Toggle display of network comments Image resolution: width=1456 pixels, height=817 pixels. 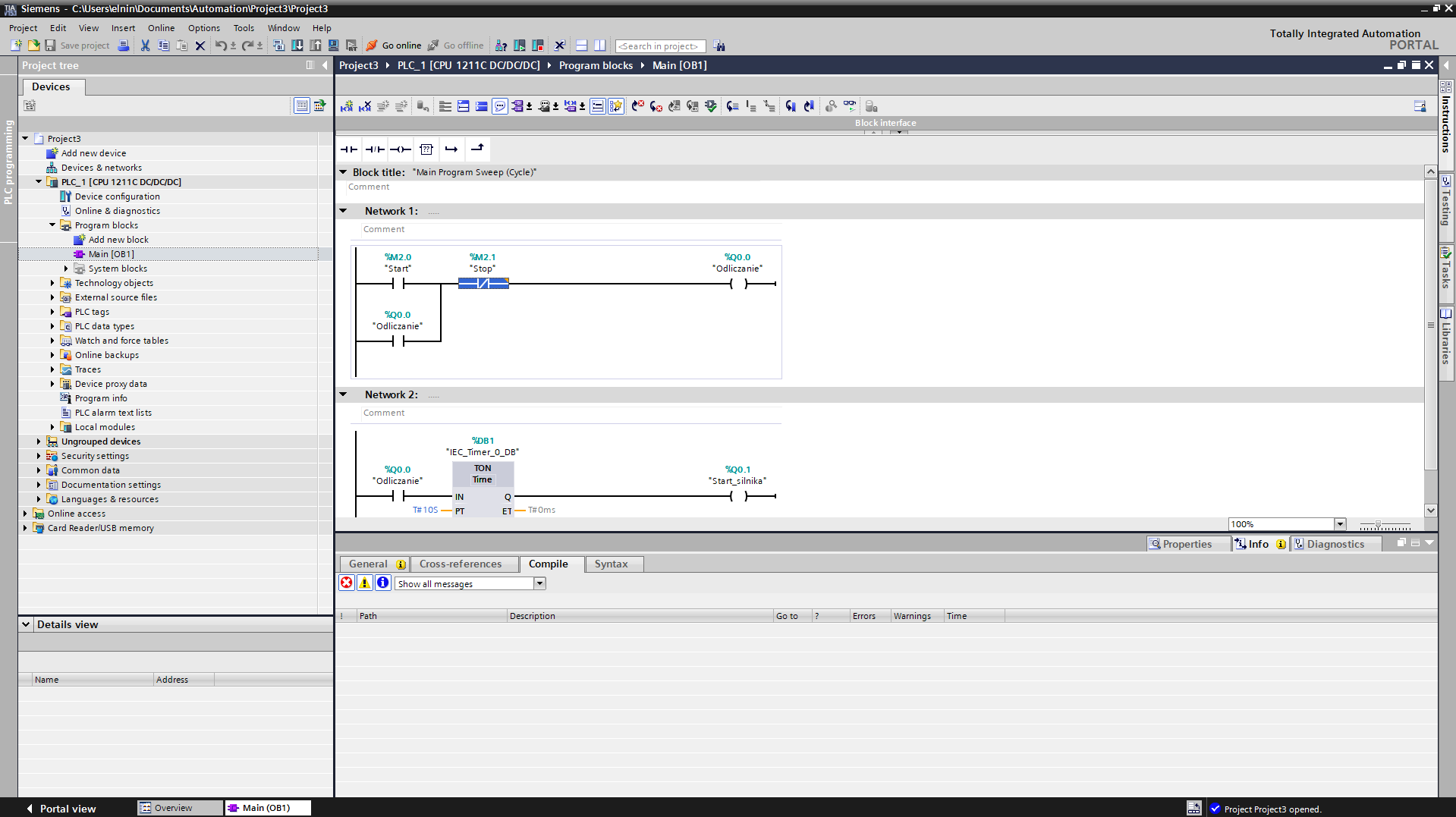(500, 106)
